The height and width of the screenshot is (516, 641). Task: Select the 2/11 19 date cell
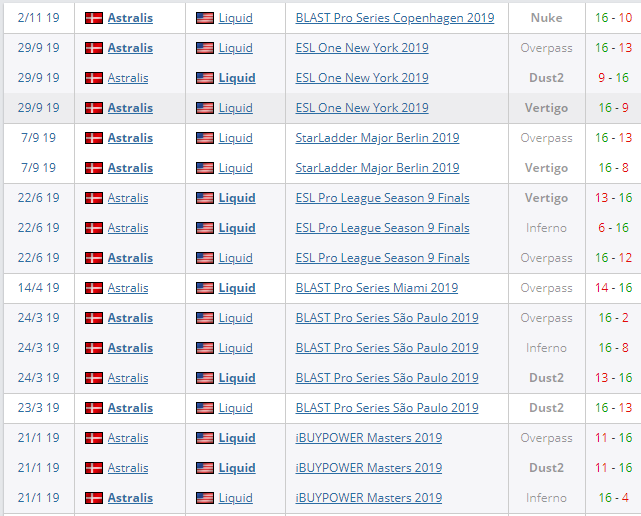click(38, 18)
